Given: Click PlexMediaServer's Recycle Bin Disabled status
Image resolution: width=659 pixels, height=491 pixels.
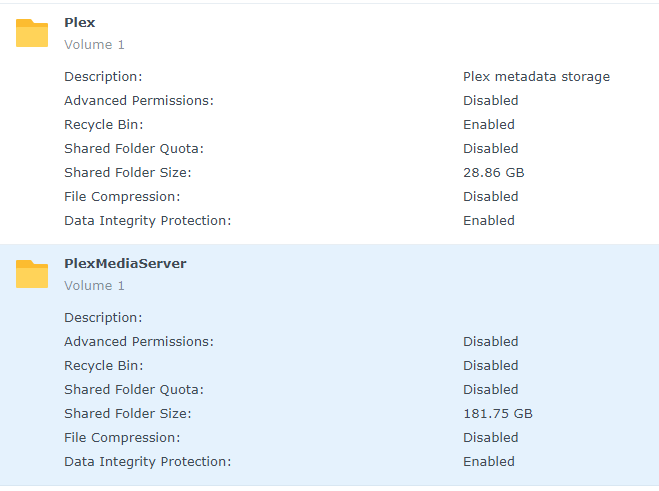Looking at the screenshot, I should (490, 366).
